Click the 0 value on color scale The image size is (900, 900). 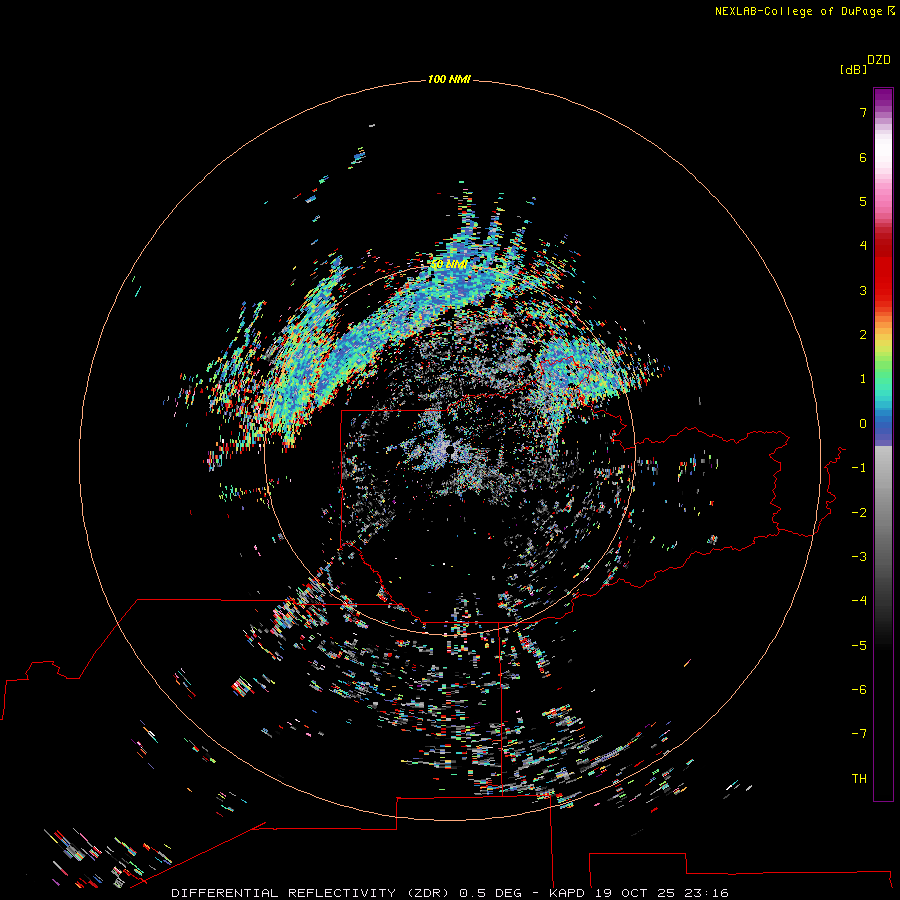pos(863,424)
